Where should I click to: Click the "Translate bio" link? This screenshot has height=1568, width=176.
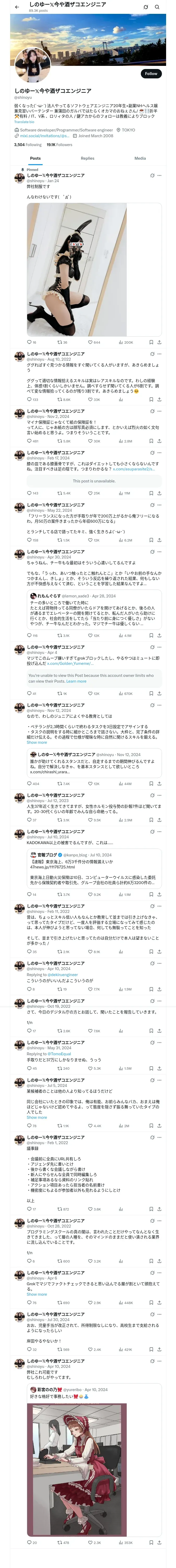(24, 122)
